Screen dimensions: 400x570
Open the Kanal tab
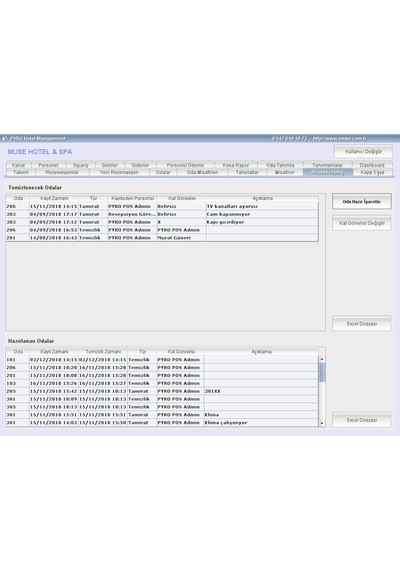click(x=19, y=165)
